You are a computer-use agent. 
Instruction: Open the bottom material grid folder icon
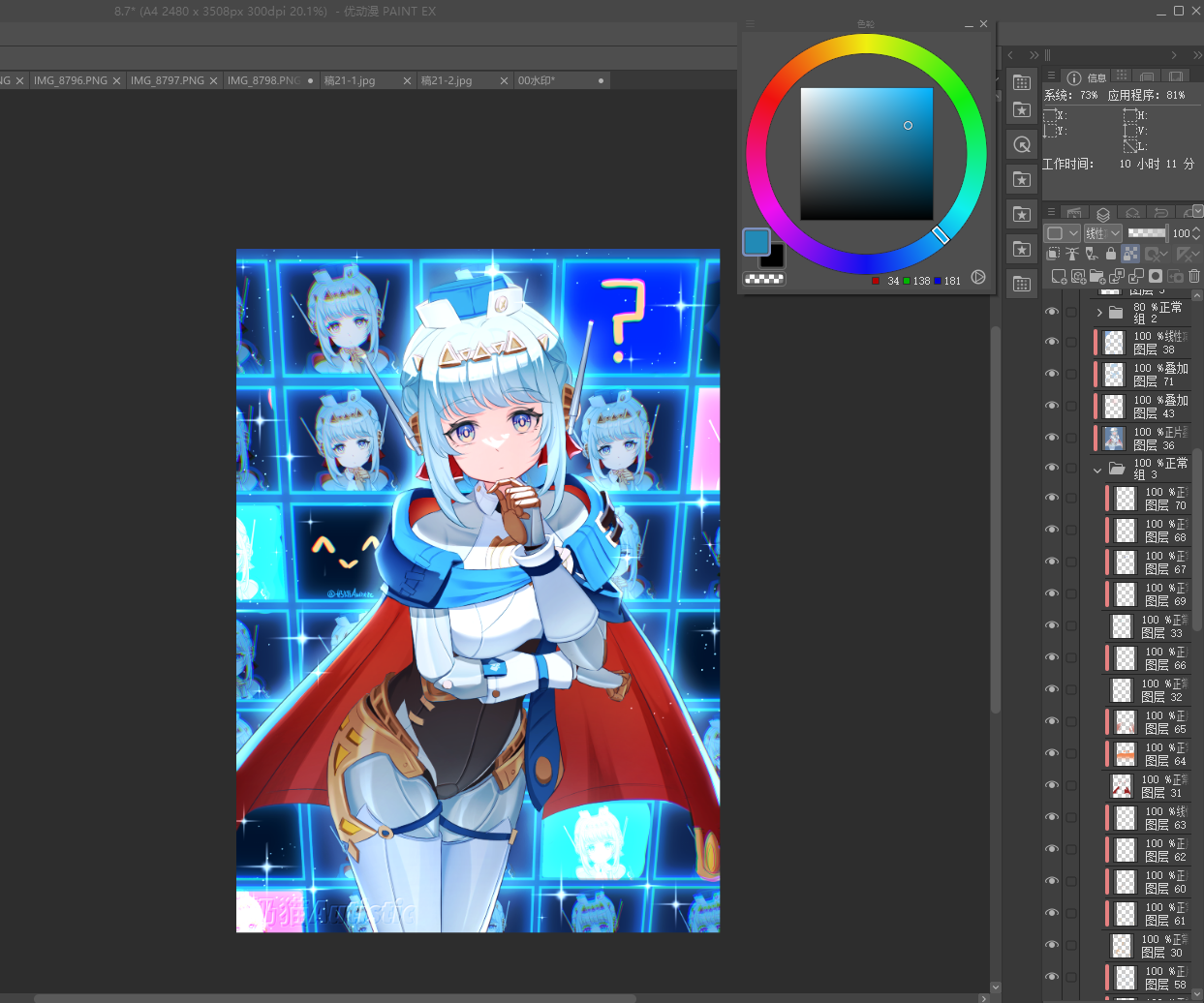(x=1022, y=284)
